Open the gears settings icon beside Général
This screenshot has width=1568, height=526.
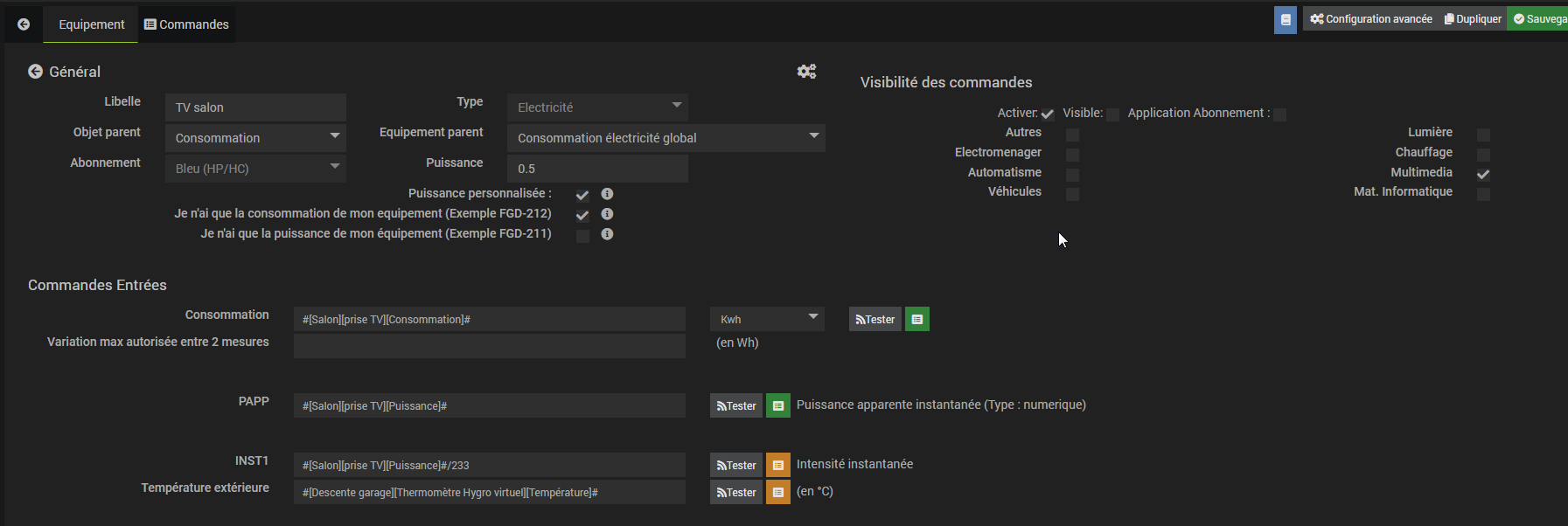(x=806, y=72)
